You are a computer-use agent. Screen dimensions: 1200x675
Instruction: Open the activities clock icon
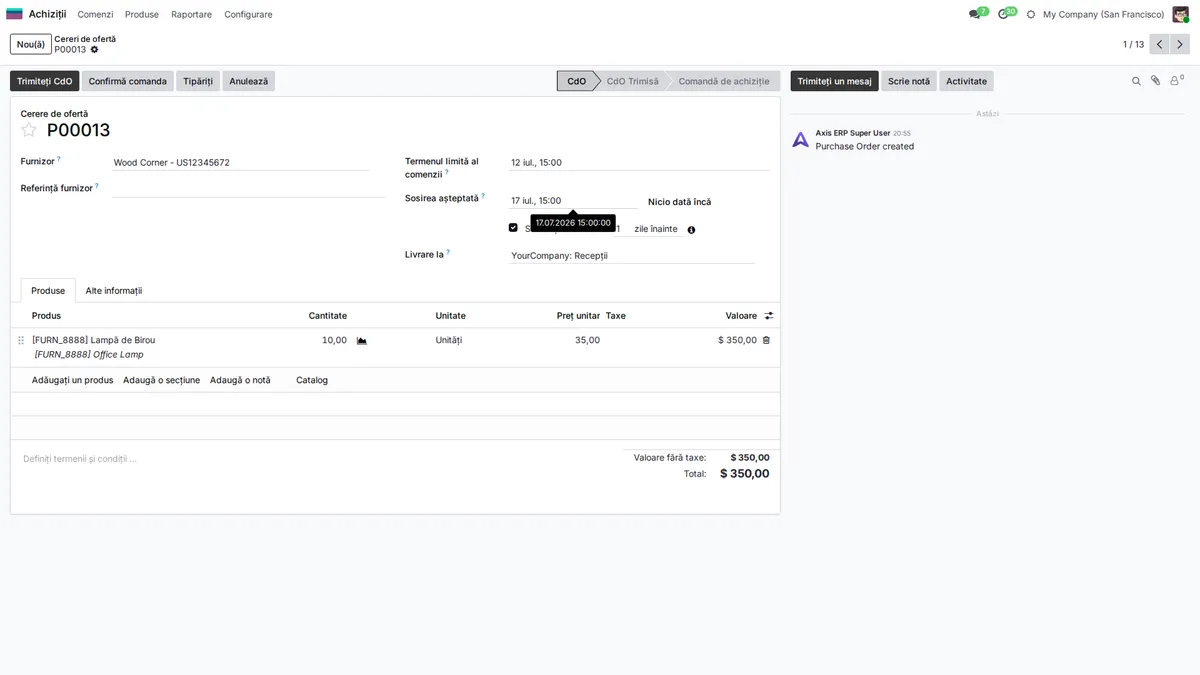pos(1004,14)
